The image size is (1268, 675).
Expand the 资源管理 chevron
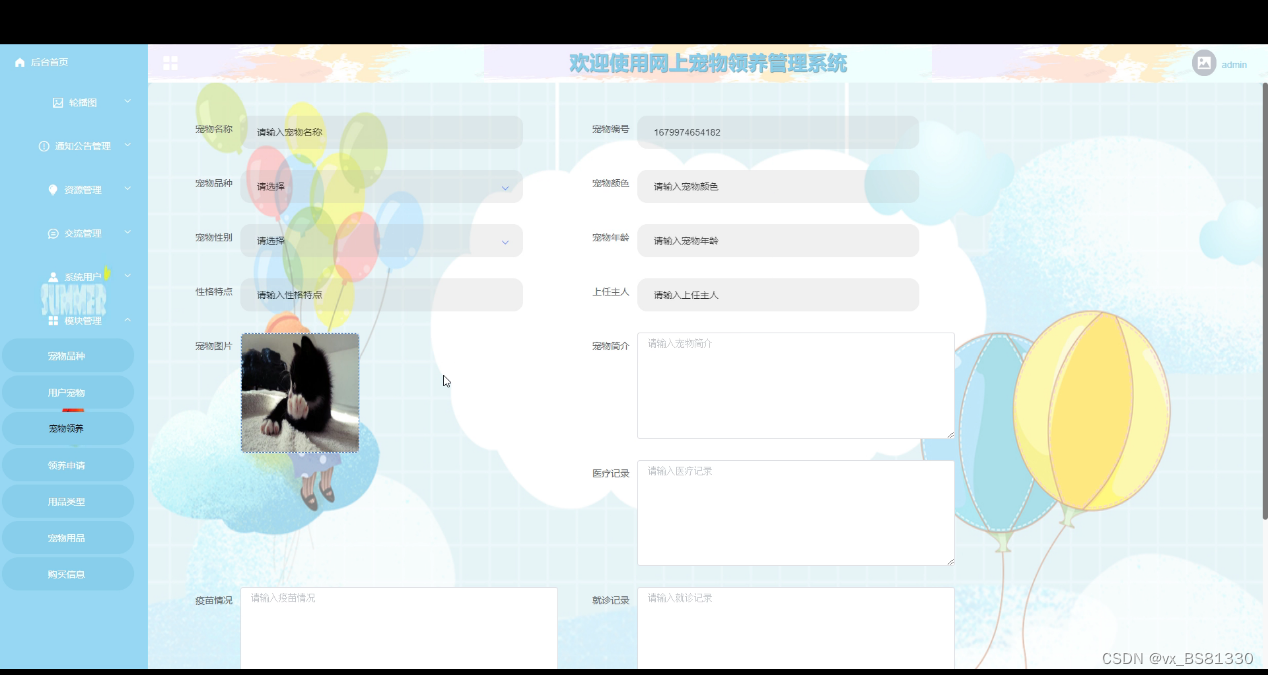click(128, 188)
